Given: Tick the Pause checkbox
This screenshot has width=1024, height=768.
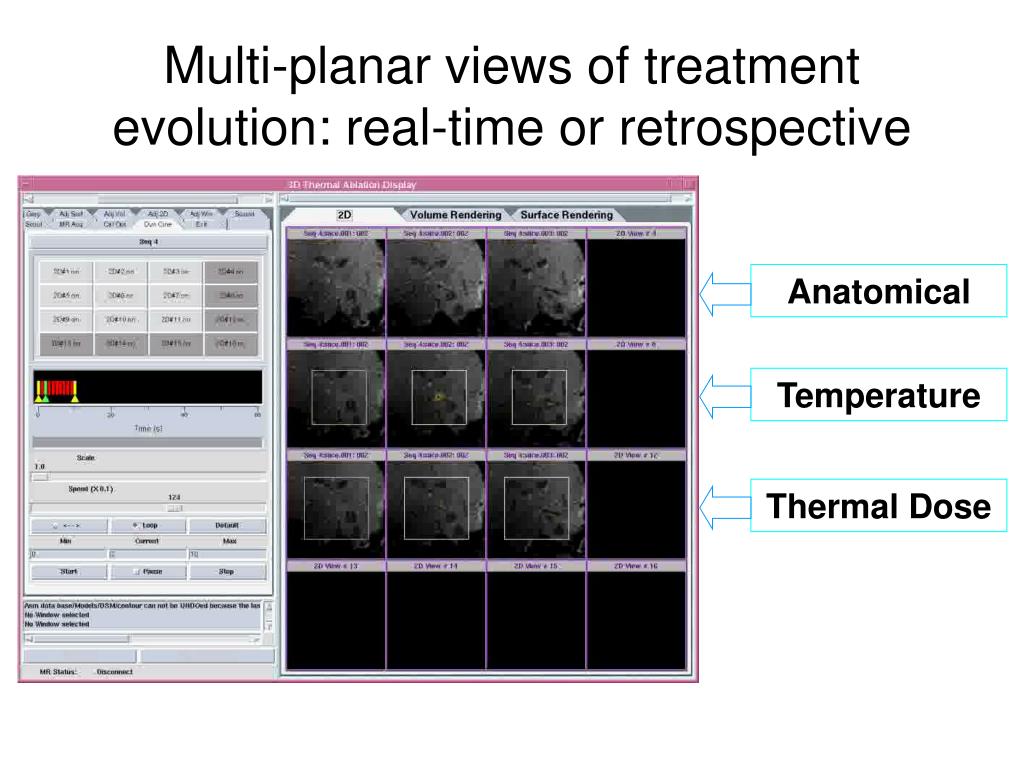Looking at the screenshot, I should pos(136,571).
